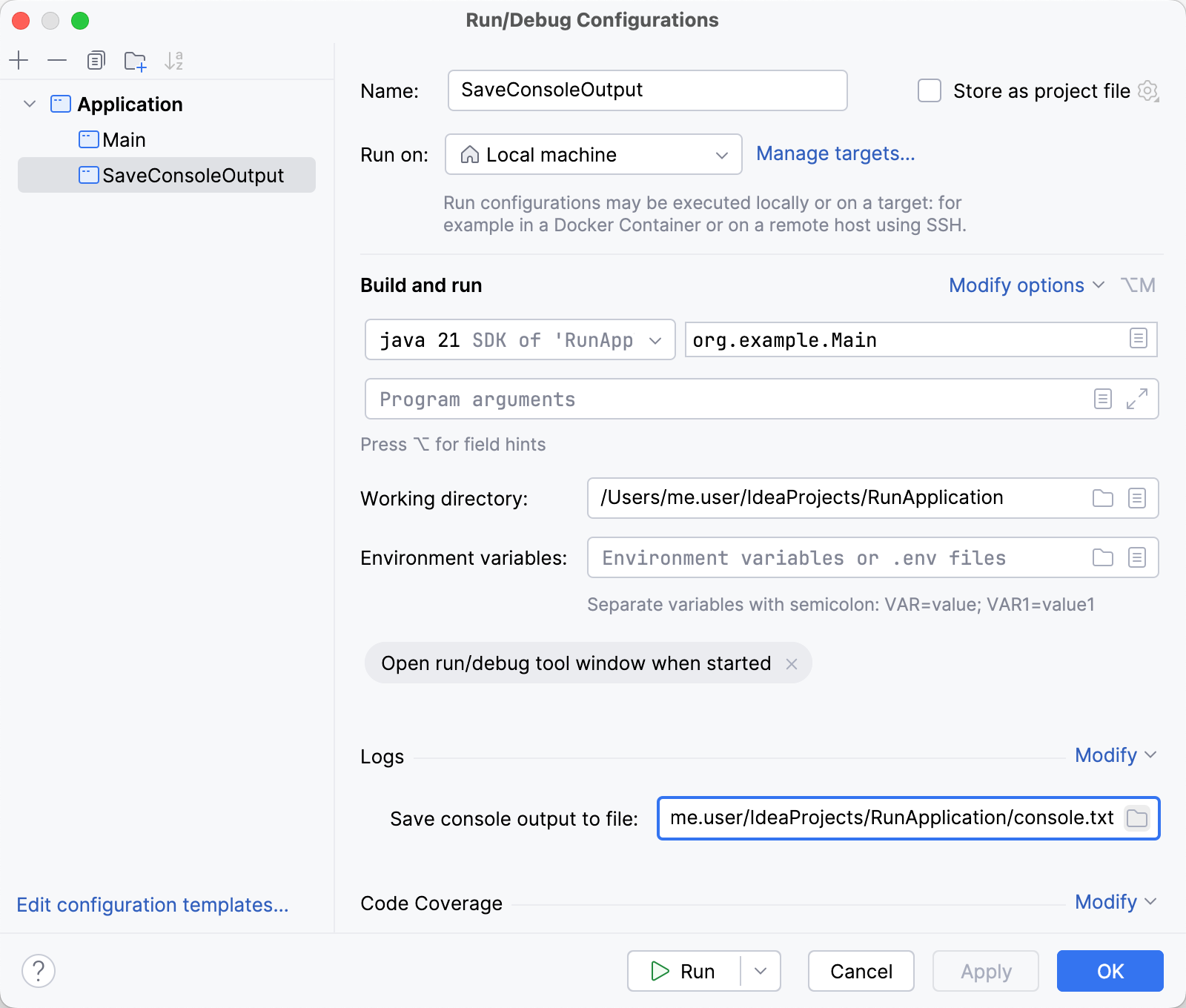Sort configurations alphabetically
The width and height of the screenshot is (1186, 1008).
point(175,60)
